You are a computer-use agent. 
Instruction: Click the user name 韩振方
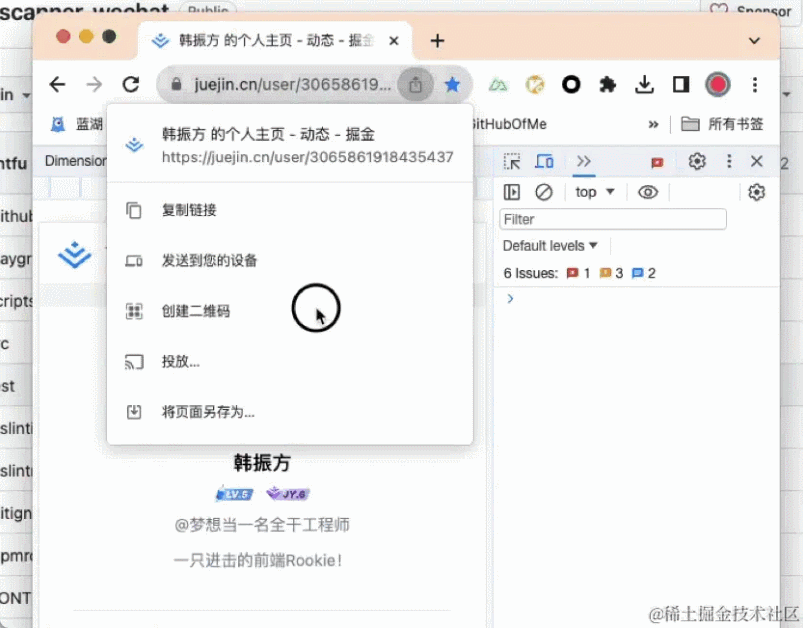(x=262, y=463)
